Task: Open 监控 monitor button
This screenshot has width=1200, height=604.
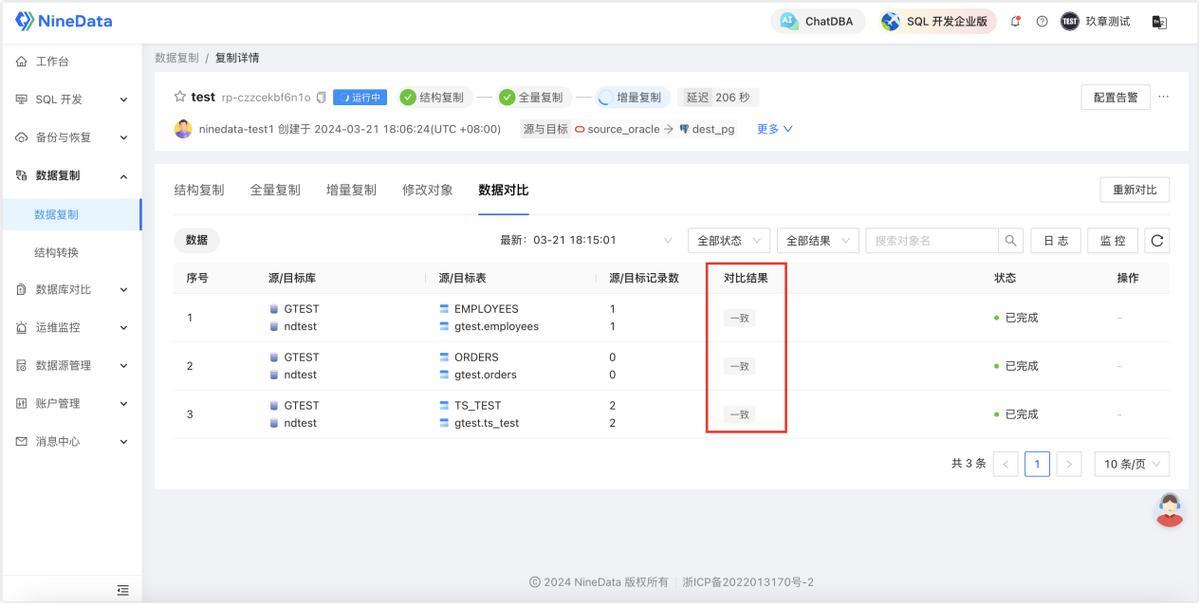Action: click(1112, 240)
